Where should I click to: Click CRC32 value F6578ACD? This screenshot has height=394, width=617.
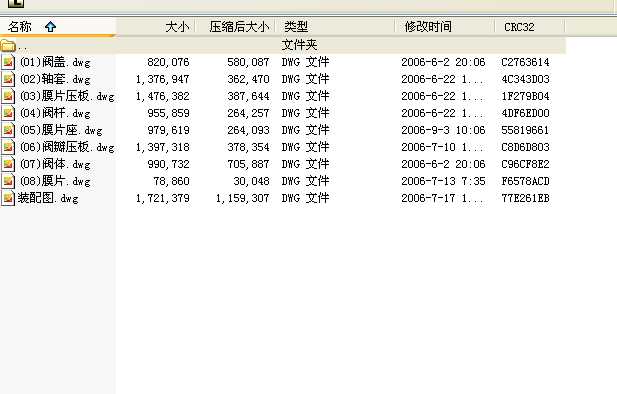point(525,181)
